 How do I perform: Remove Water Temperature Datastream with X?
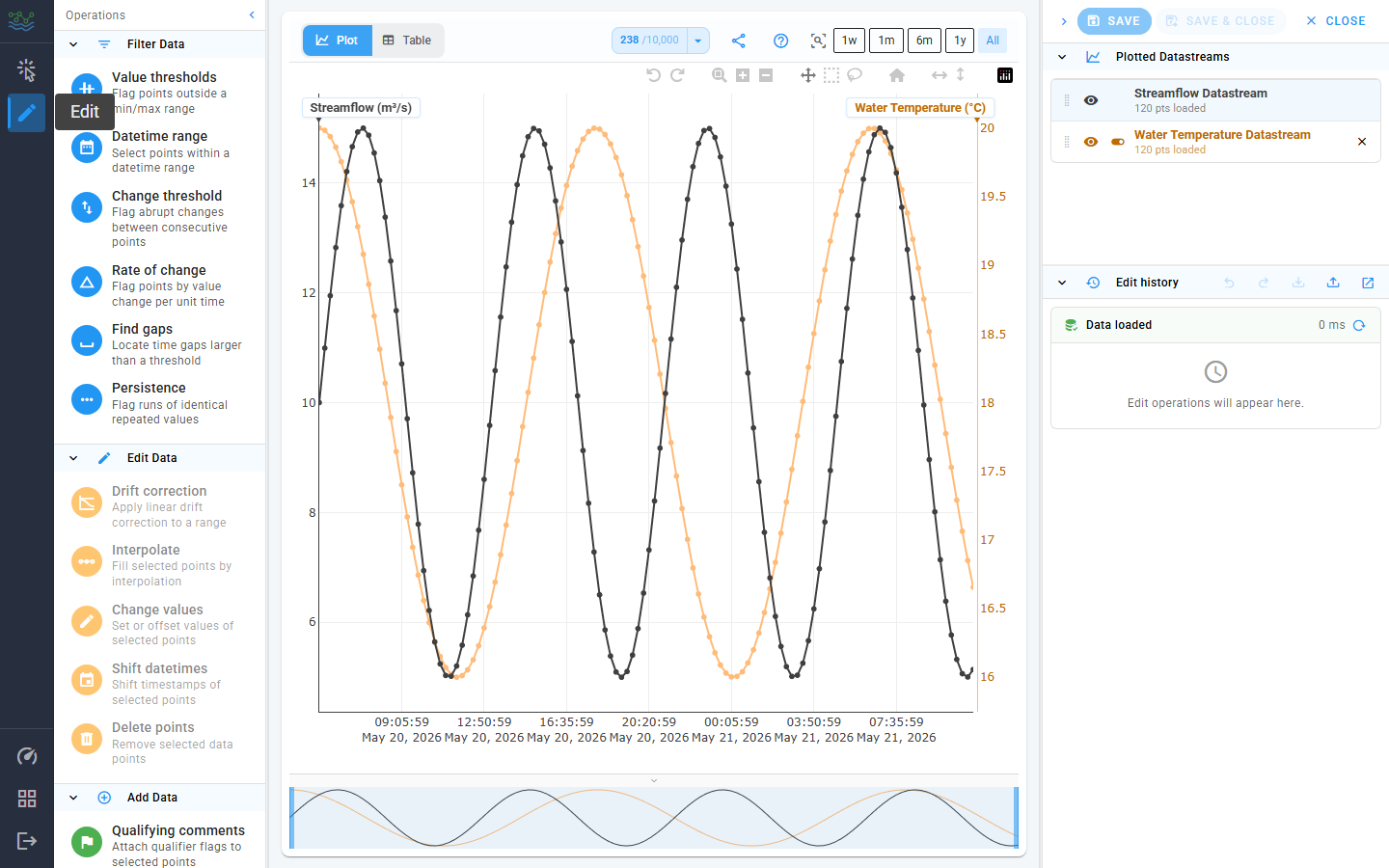pyautogui.click(x=1362, y=142)
